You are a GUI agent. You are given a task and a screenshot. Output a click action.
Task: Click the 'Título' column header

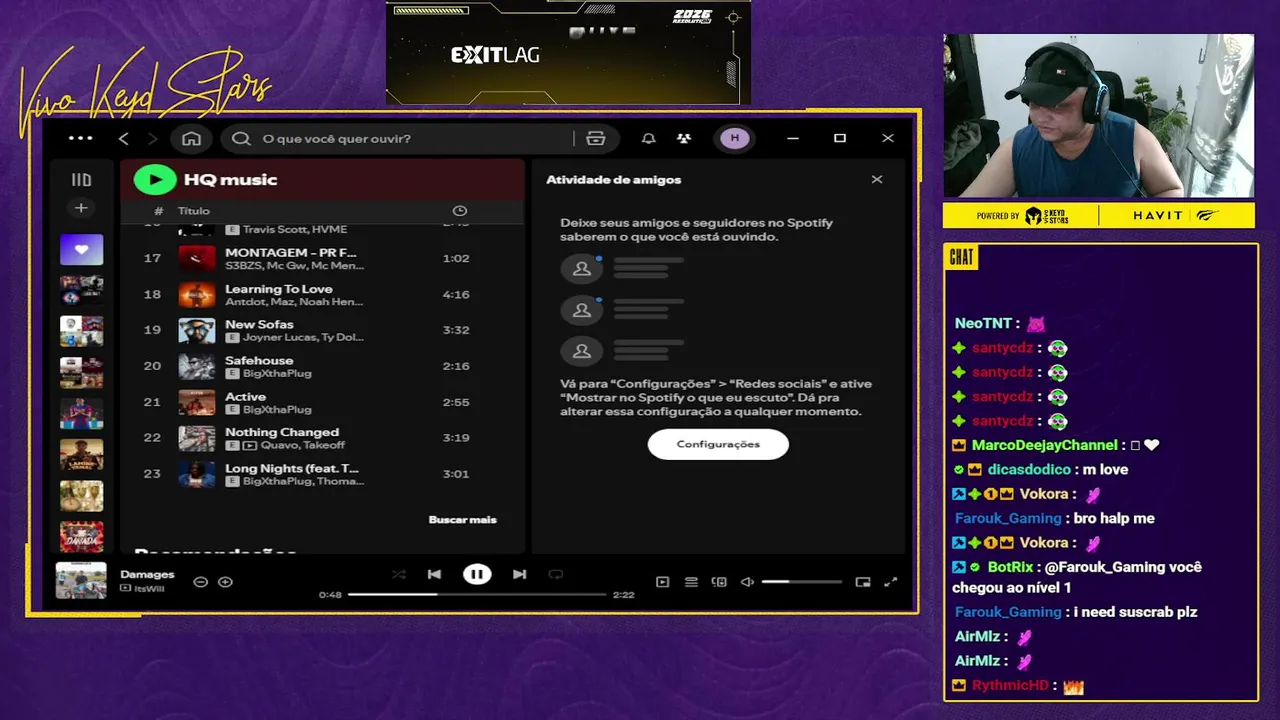click(194, 211)
